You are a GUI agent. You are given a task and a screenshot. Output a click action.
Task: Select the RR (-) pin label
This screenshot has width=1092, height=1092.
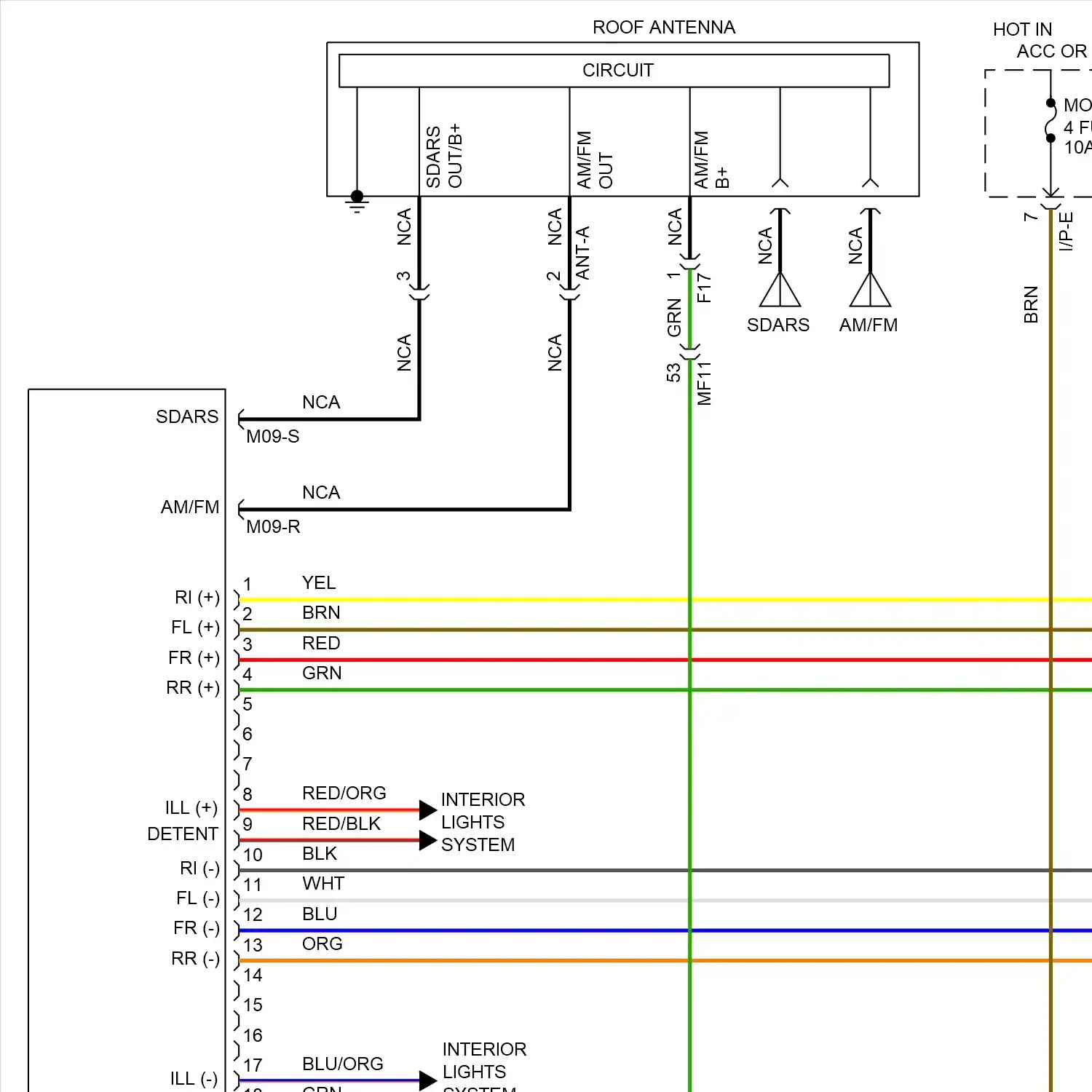[x=195, y=958]
